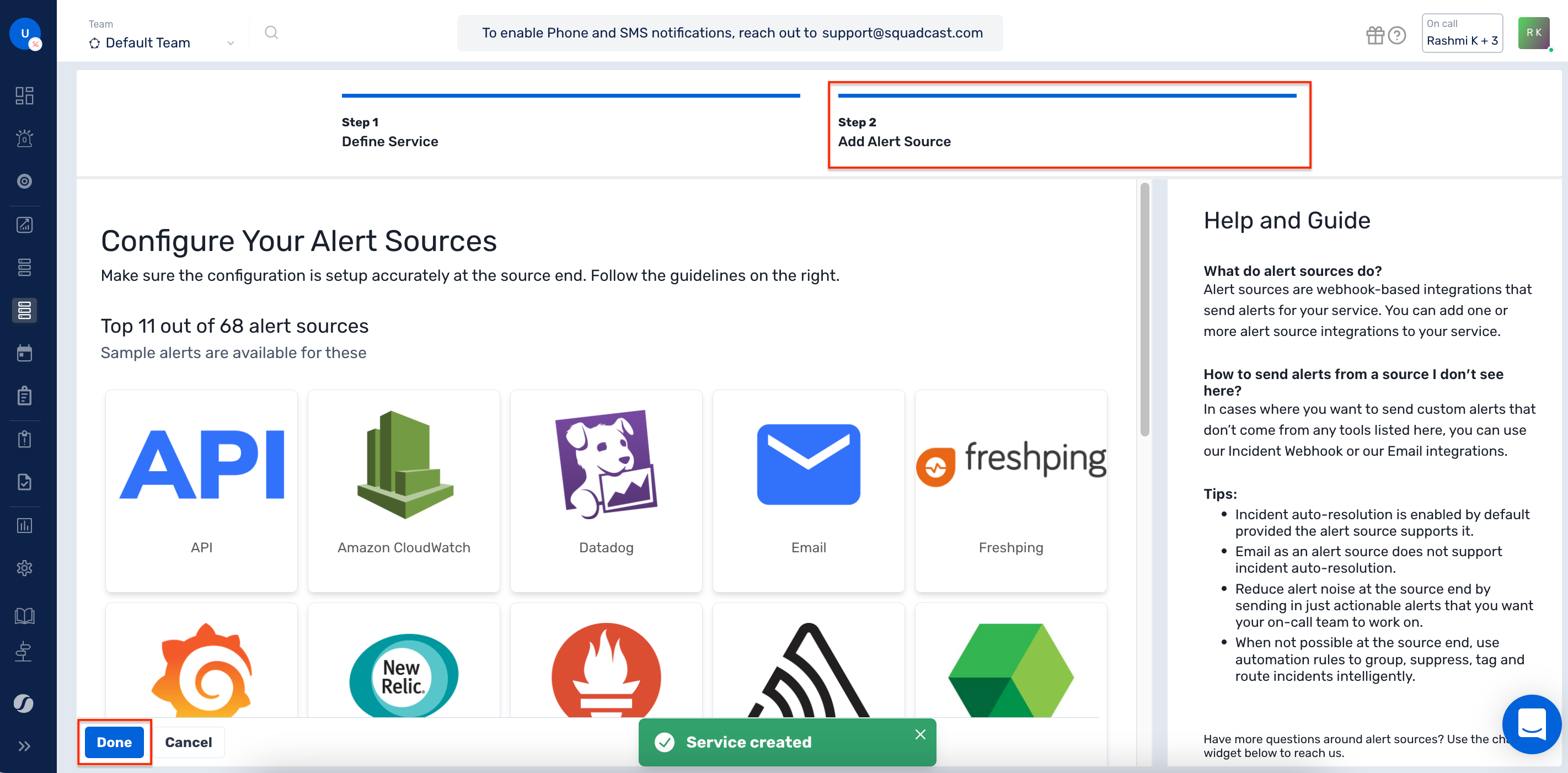This screenshot has height=773, width=1568.
Task: Open the Default Team dropdown
Action: pyautogui.click(x=162, y=42)
